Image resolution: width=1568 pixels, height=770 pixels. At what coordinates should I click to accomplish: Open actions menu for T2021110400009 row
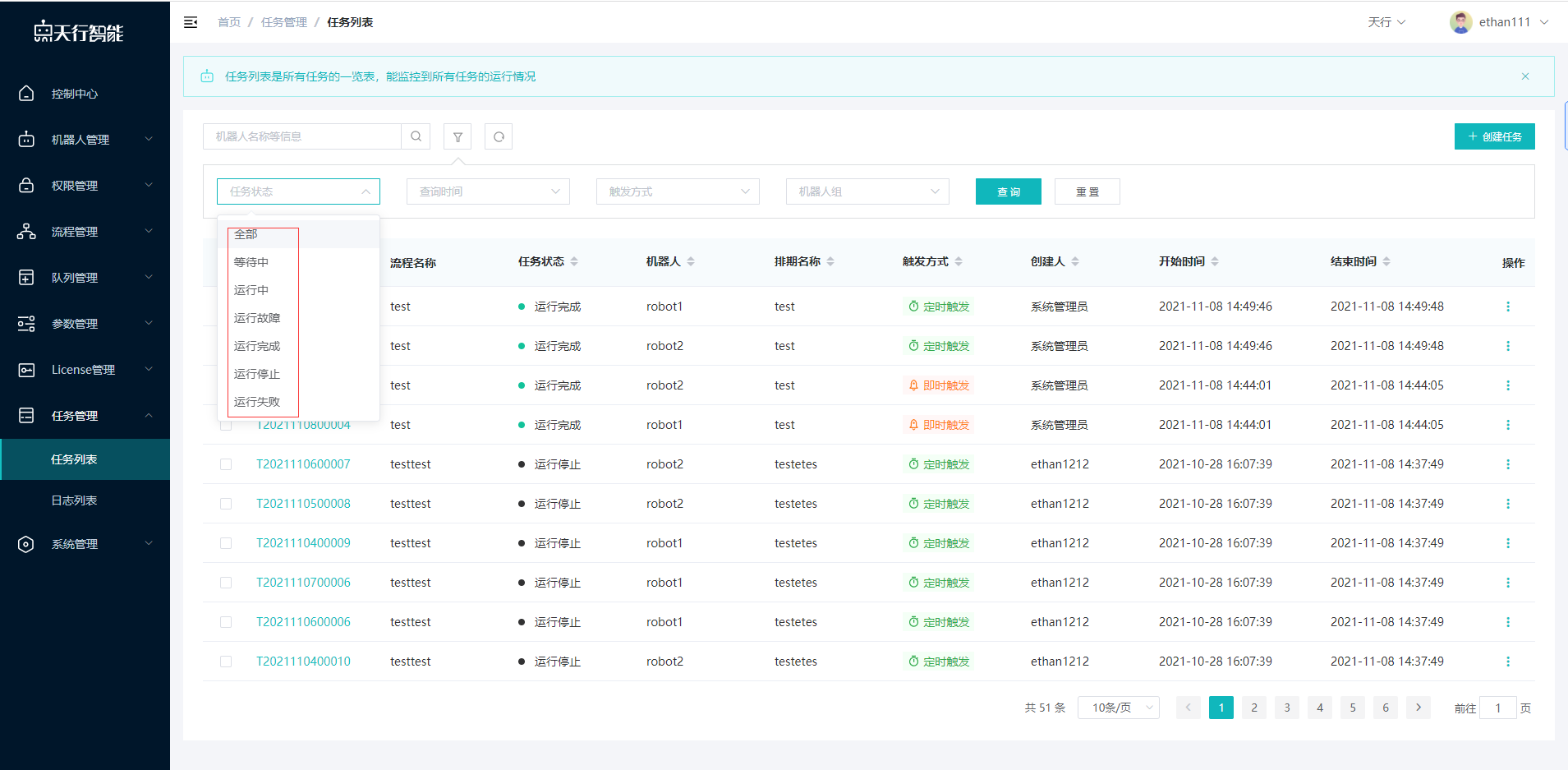point(1508,543)
